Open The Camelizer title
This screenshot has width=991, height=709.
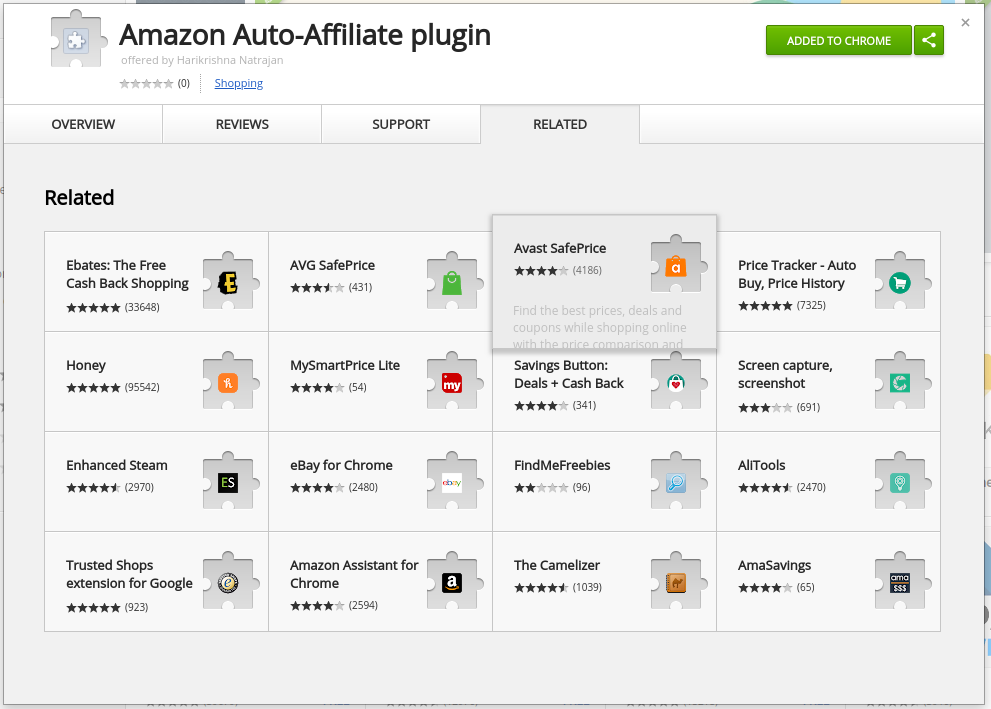[x=557, y=565]
